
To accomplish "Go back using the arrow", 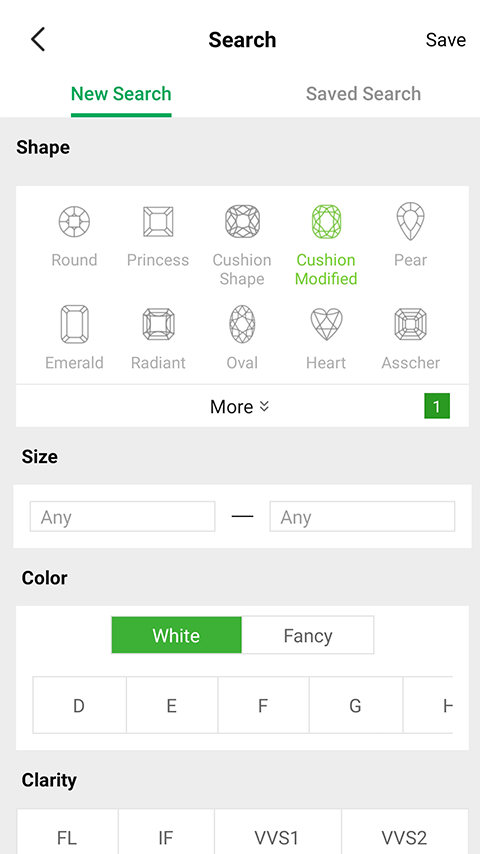I will tap(38, 39).
